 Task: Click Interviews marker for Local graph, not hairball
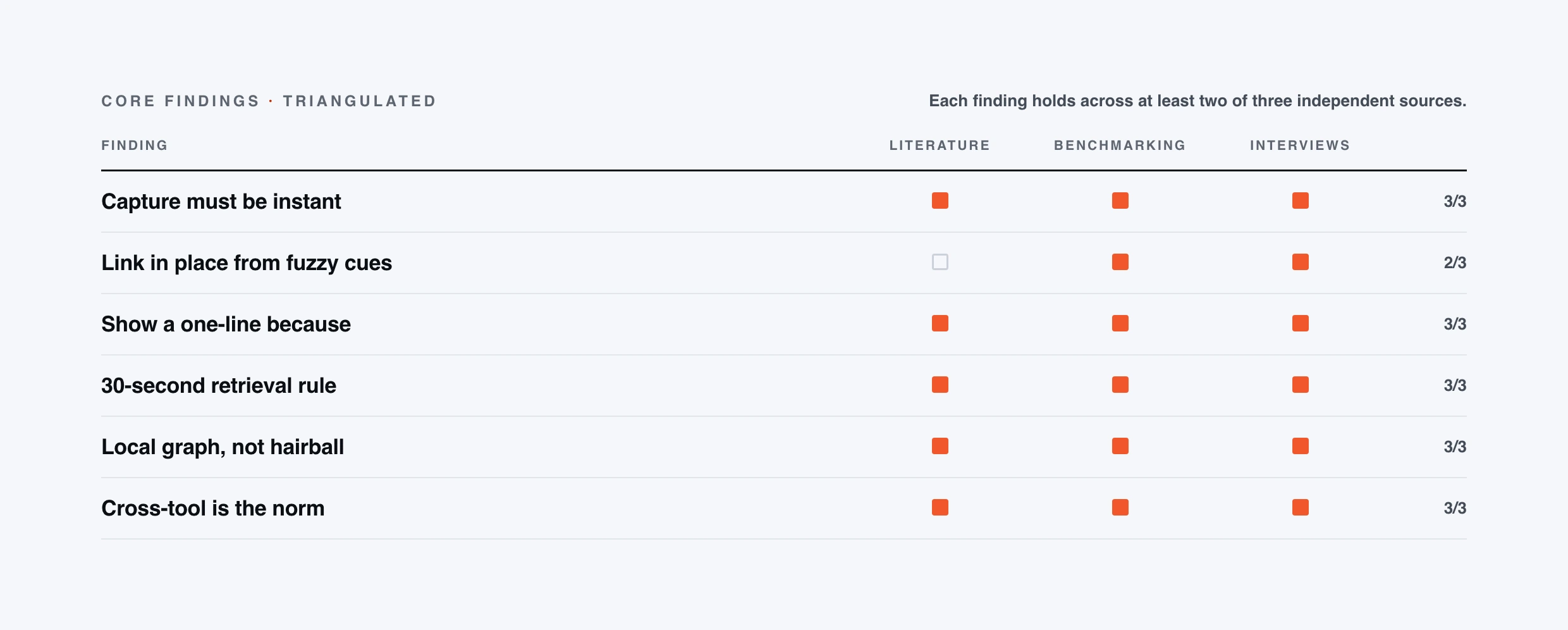(x=1301, y=446)
